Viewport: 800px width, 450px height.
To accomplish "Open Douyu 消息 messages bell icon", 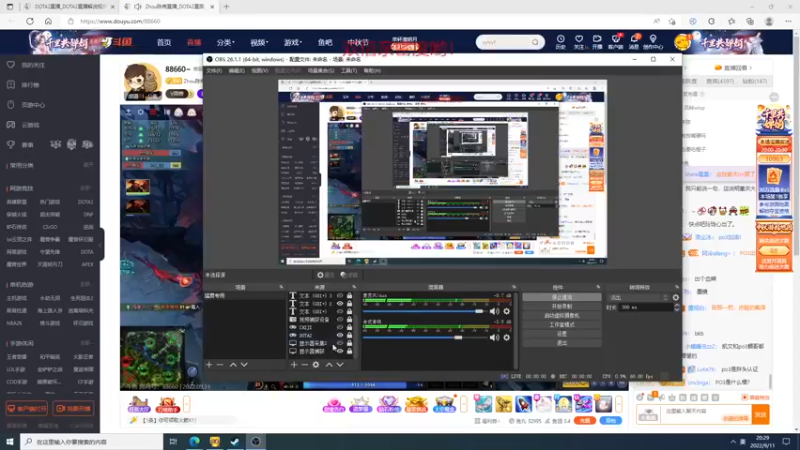I will 634,42.
